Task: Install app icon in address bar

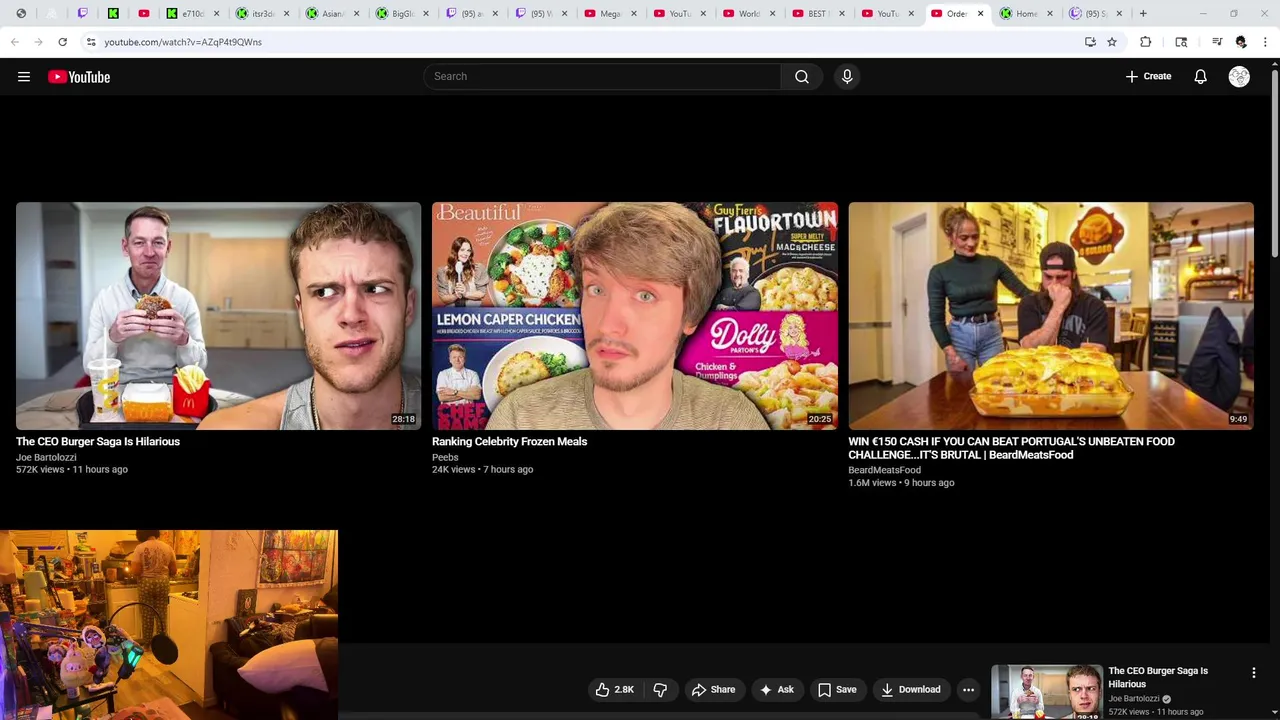Action: coord(1090,42)
